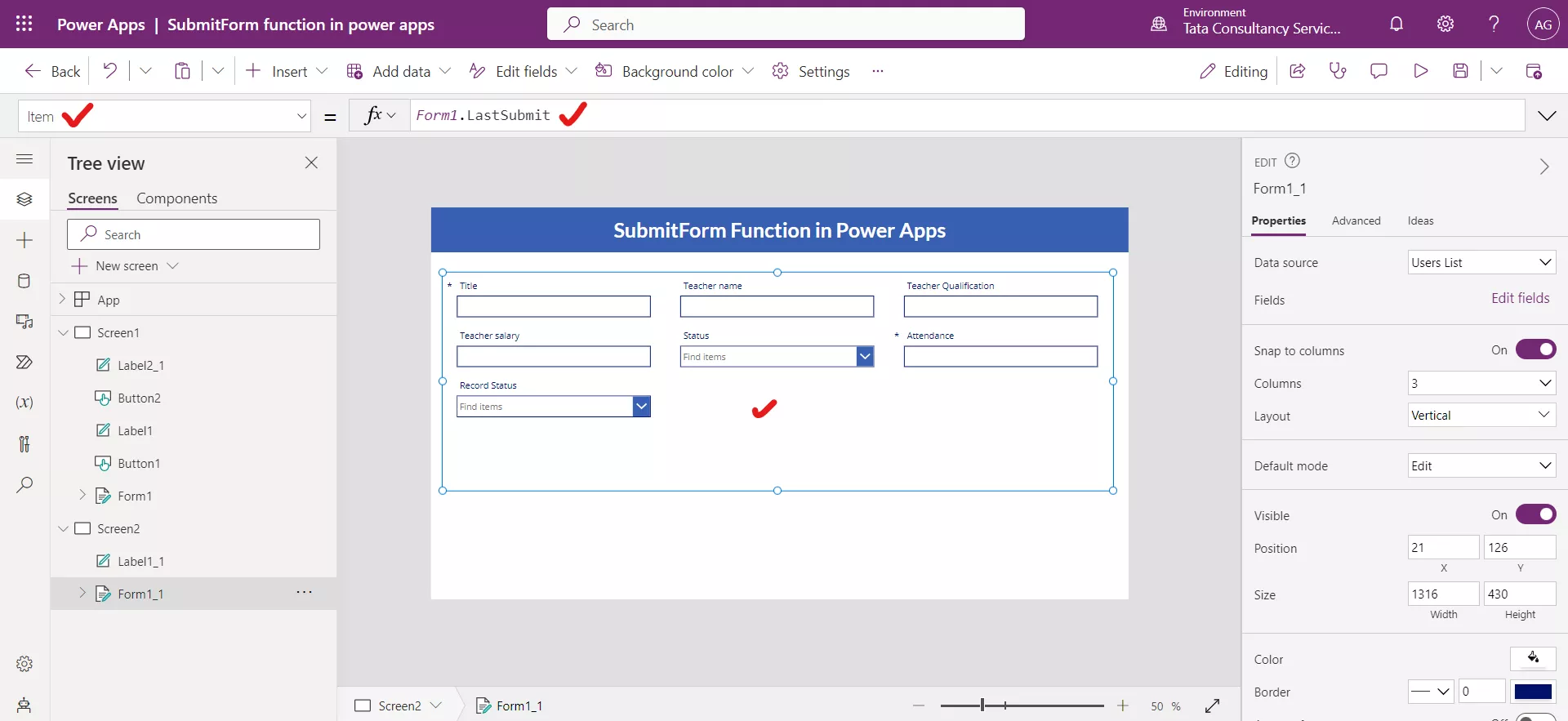This screenshot has width=1568, height=721.
Task: Preview the app with Play icon
Action: 1420,71
